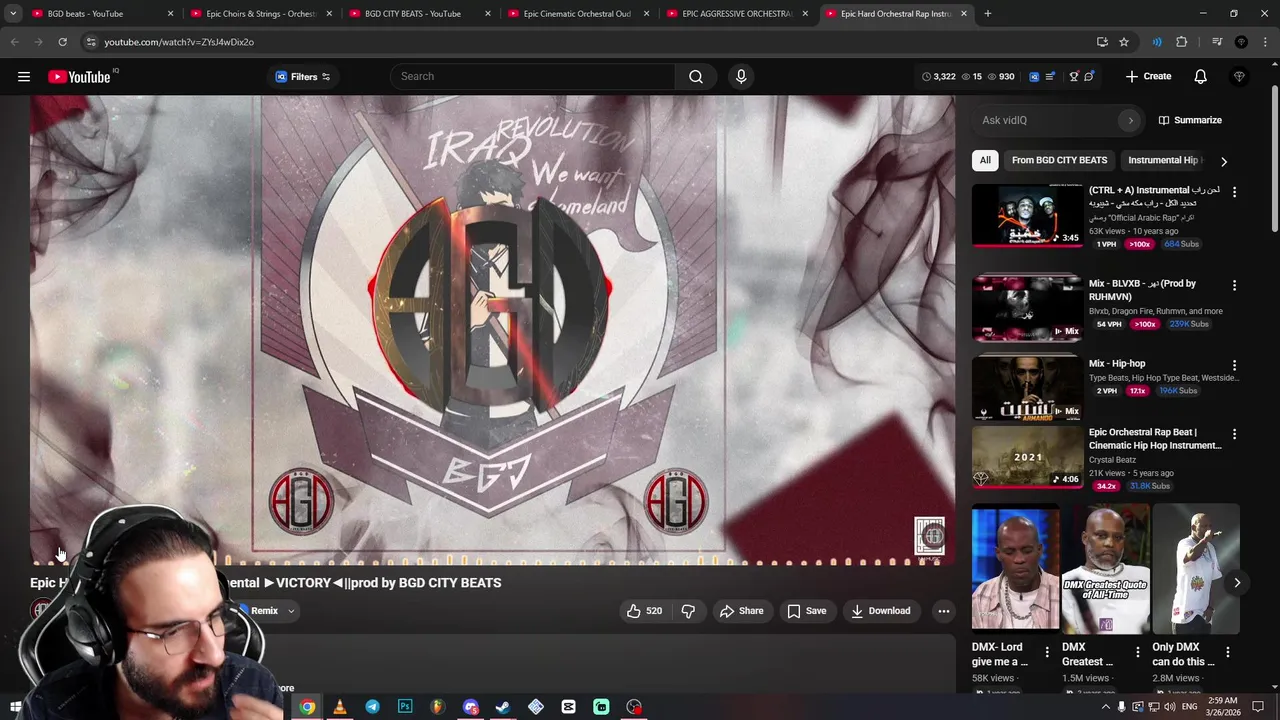Open the notifications bell

click(1201, 76)
